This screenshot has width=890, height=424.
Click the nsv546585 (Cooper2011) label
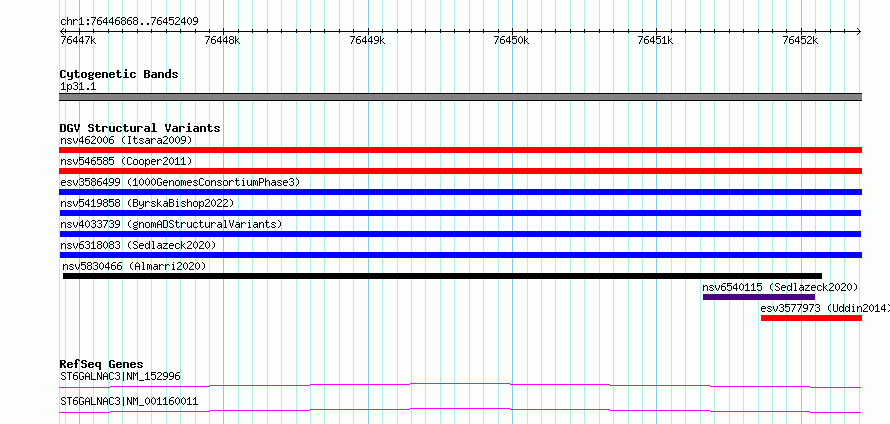tap(126, 161)
